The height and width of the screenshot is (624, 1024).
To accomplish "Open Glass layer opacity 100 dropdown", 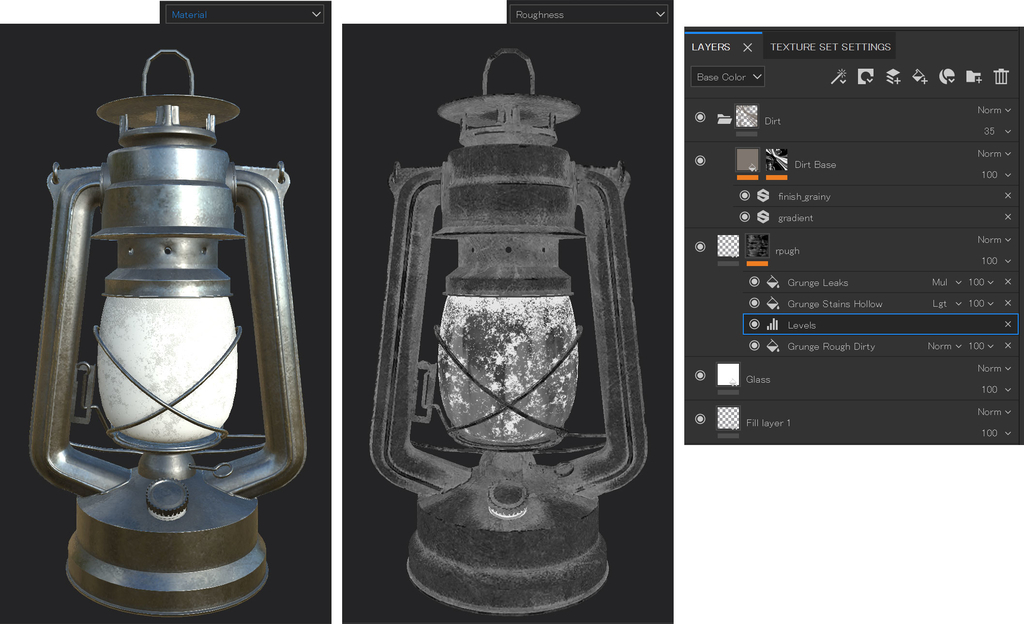I will point(997,390).
